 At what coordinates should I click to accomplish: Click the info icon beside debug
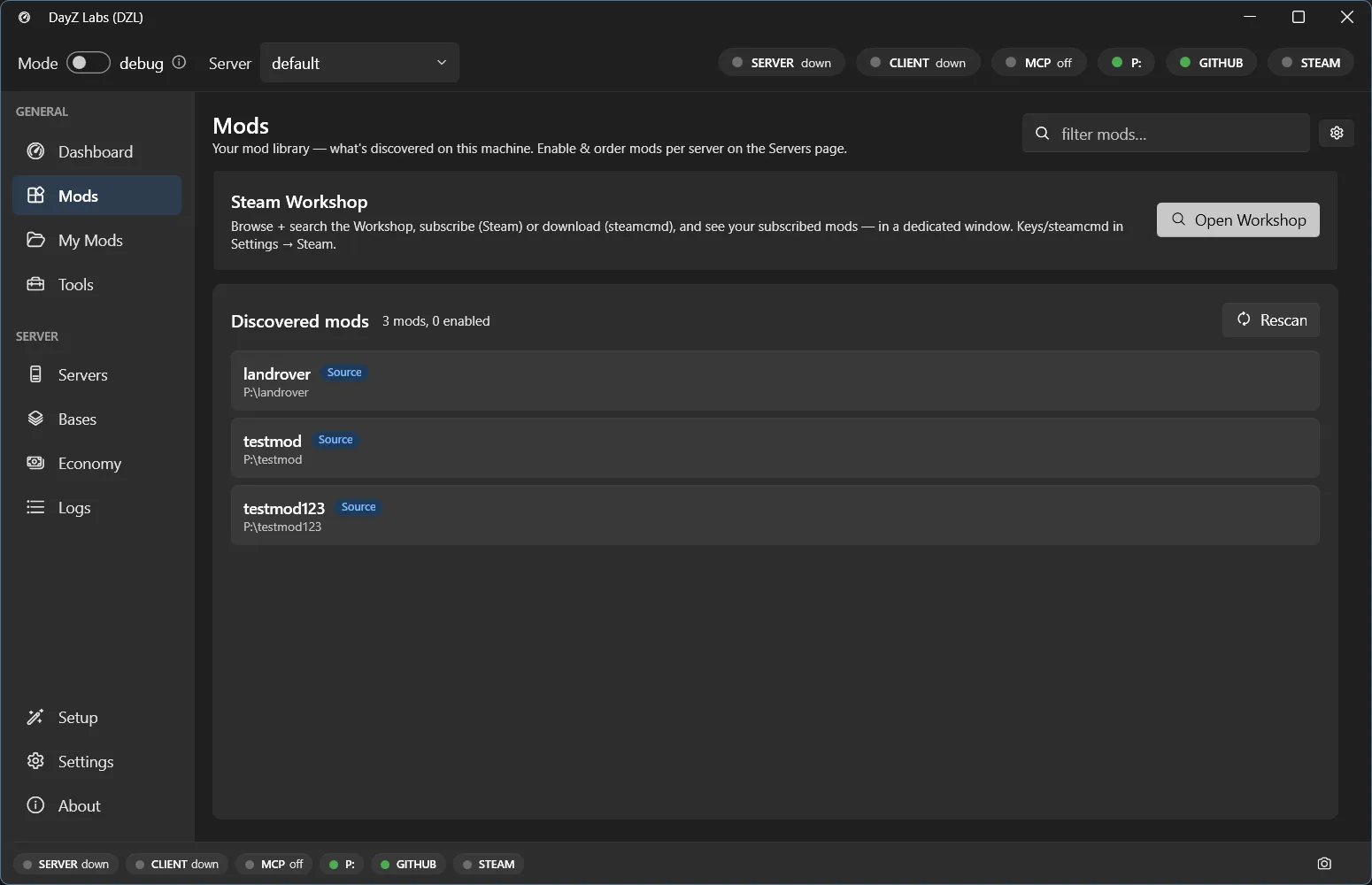(179, 62)
